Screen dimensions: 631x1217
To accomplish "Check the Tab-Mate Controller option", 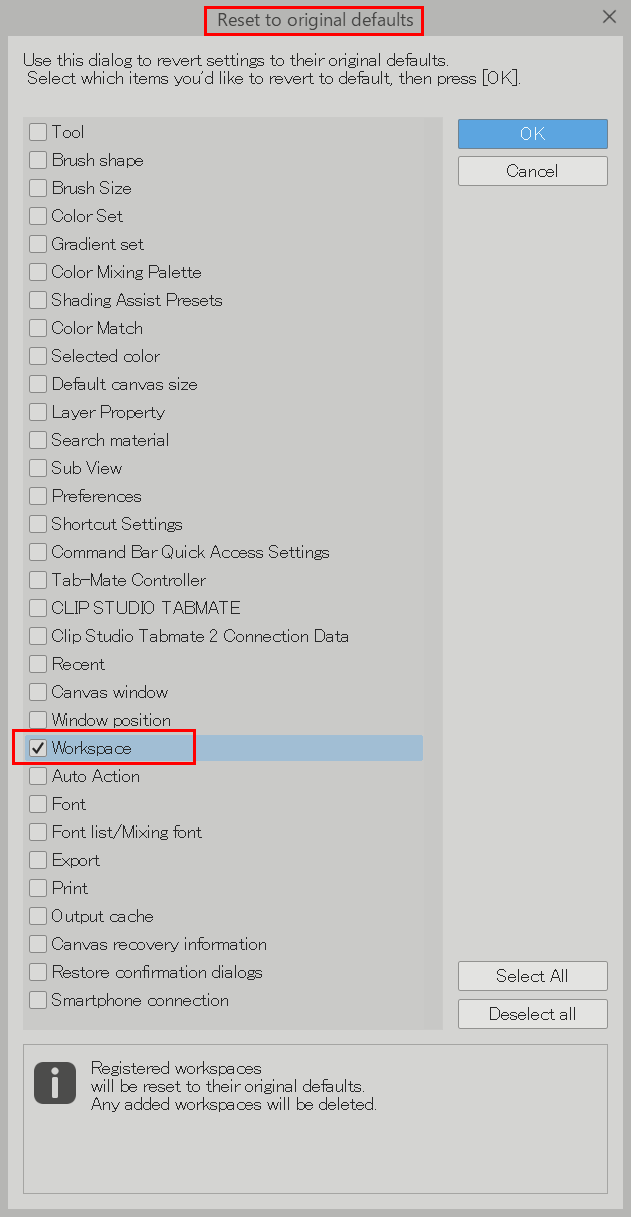I will click(x=37, y=580).
